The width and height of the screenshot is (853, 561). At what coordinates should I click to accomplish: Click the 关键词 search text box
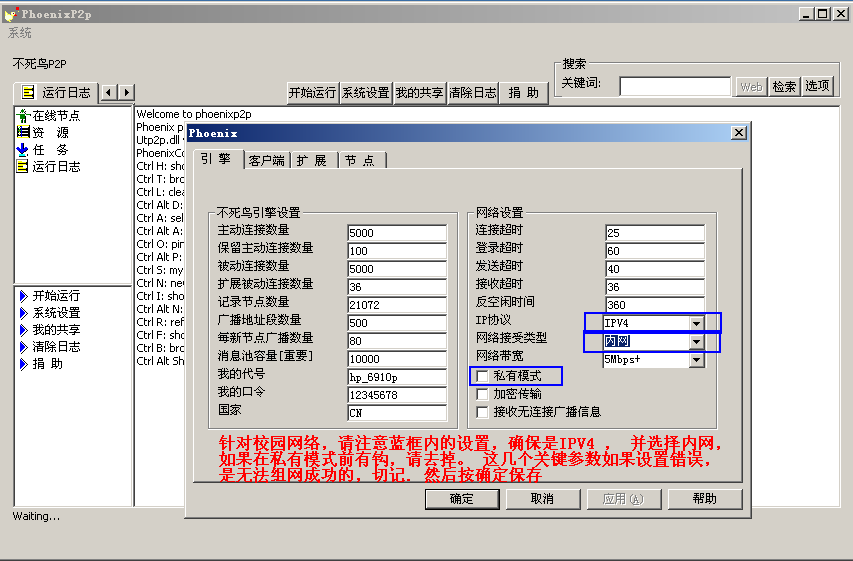coord(674,87)
